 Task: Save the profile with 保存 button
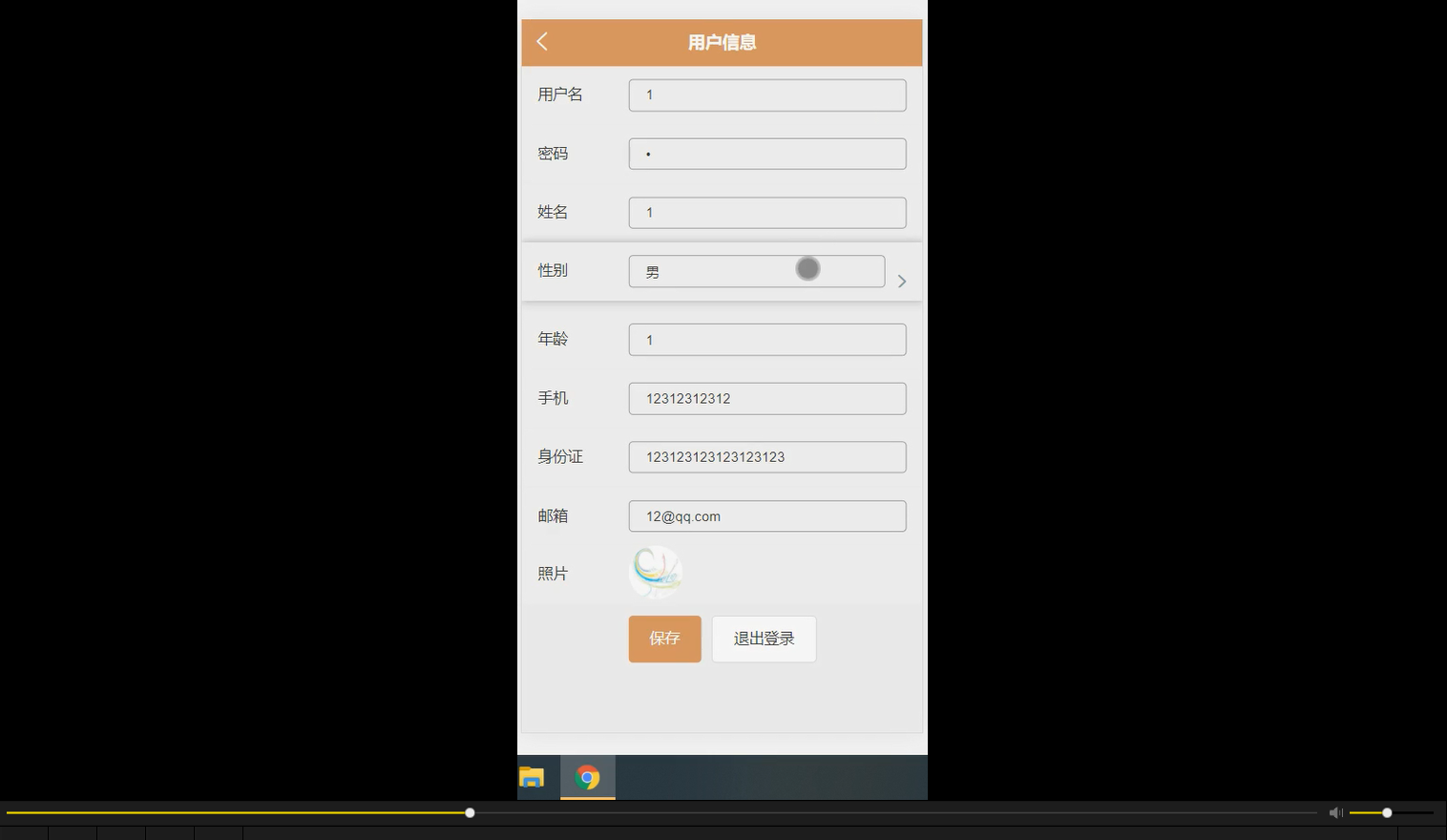coord(665,639)
